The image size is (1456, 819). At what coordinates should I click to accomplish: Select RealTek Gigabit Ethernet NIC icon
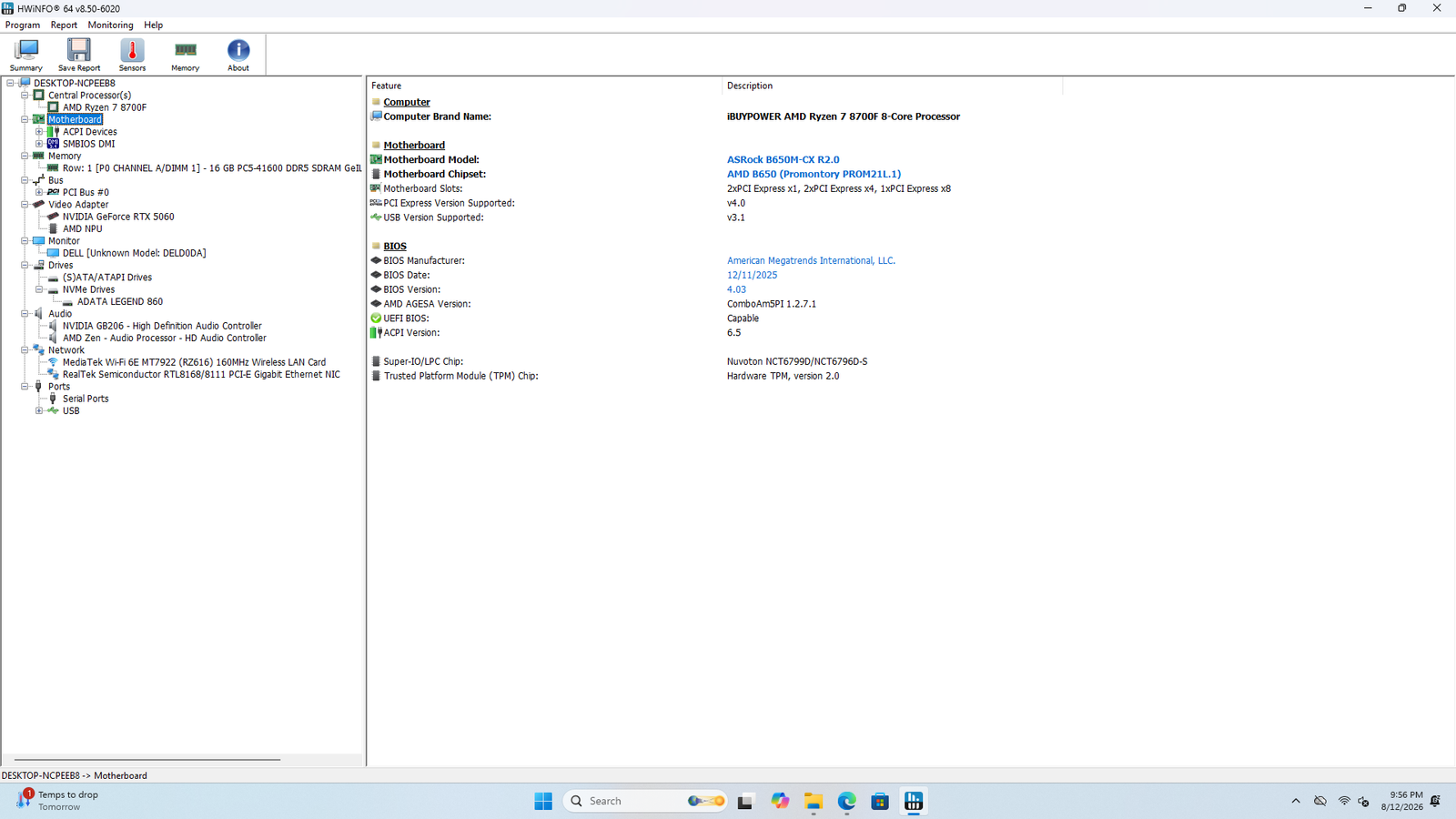pyautogui.click(x=53, y=374)
